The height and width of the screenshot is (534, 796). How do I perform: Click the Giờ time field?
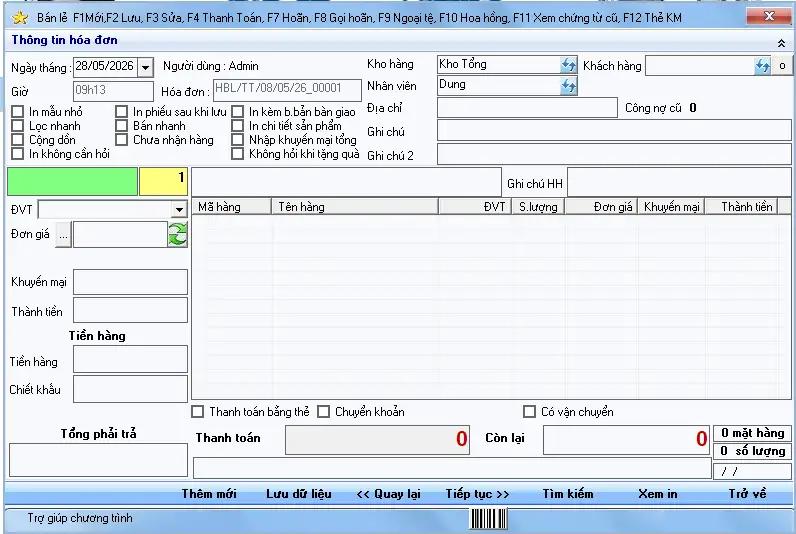[x=113, y=91]
